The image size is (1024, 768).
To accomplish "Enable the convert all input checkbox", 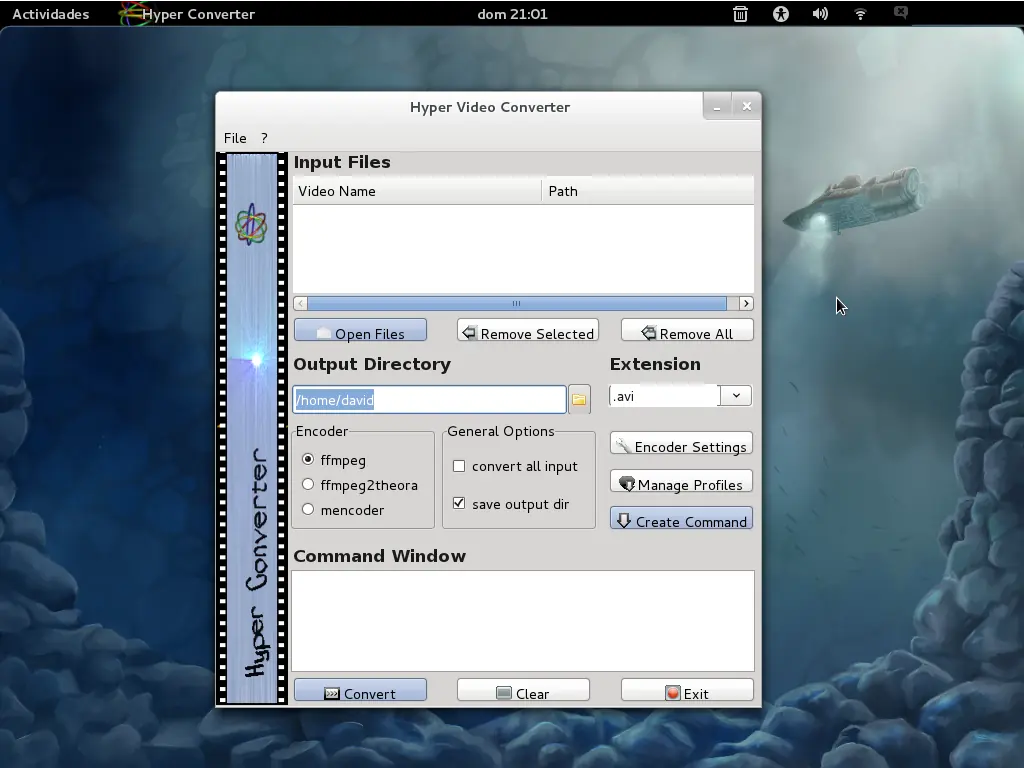I will point(459,466).
